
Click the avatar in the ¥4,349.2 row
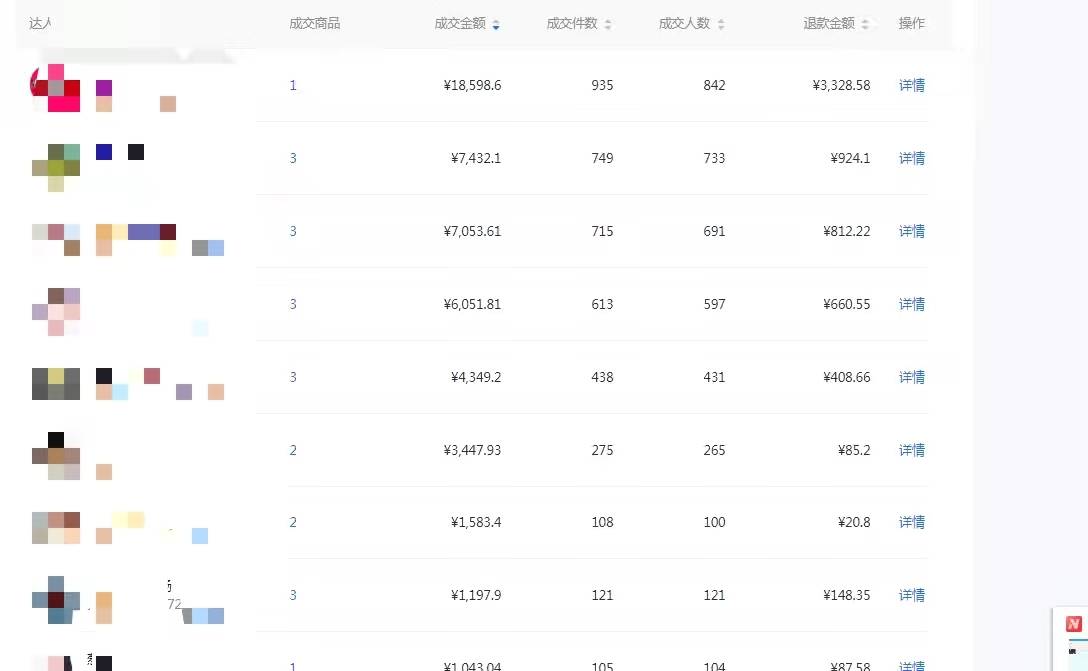[x=56, y=384]
